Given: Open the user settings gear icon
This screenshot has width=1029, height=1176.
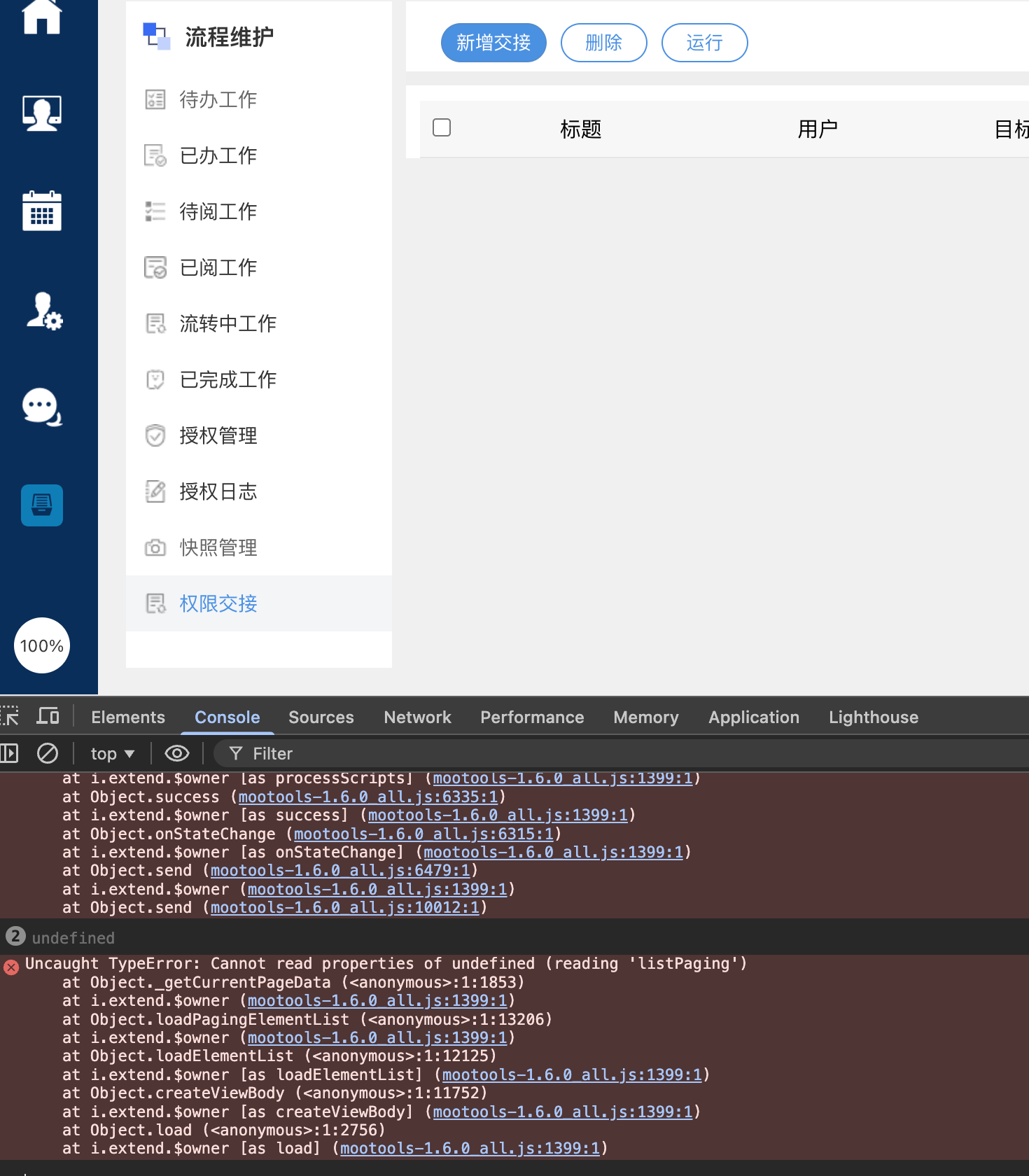Looking at the screenshot, I should pyautogui.click(x=44, y=311).
